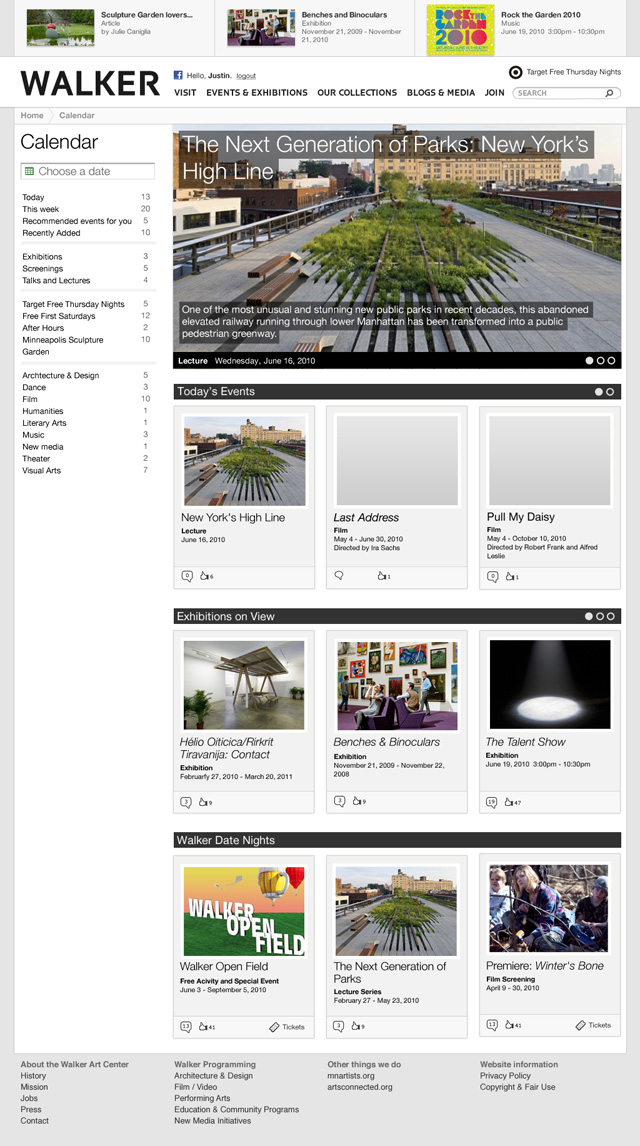
Task: Open the VISIT menu
Action: [x=185, y=93]
